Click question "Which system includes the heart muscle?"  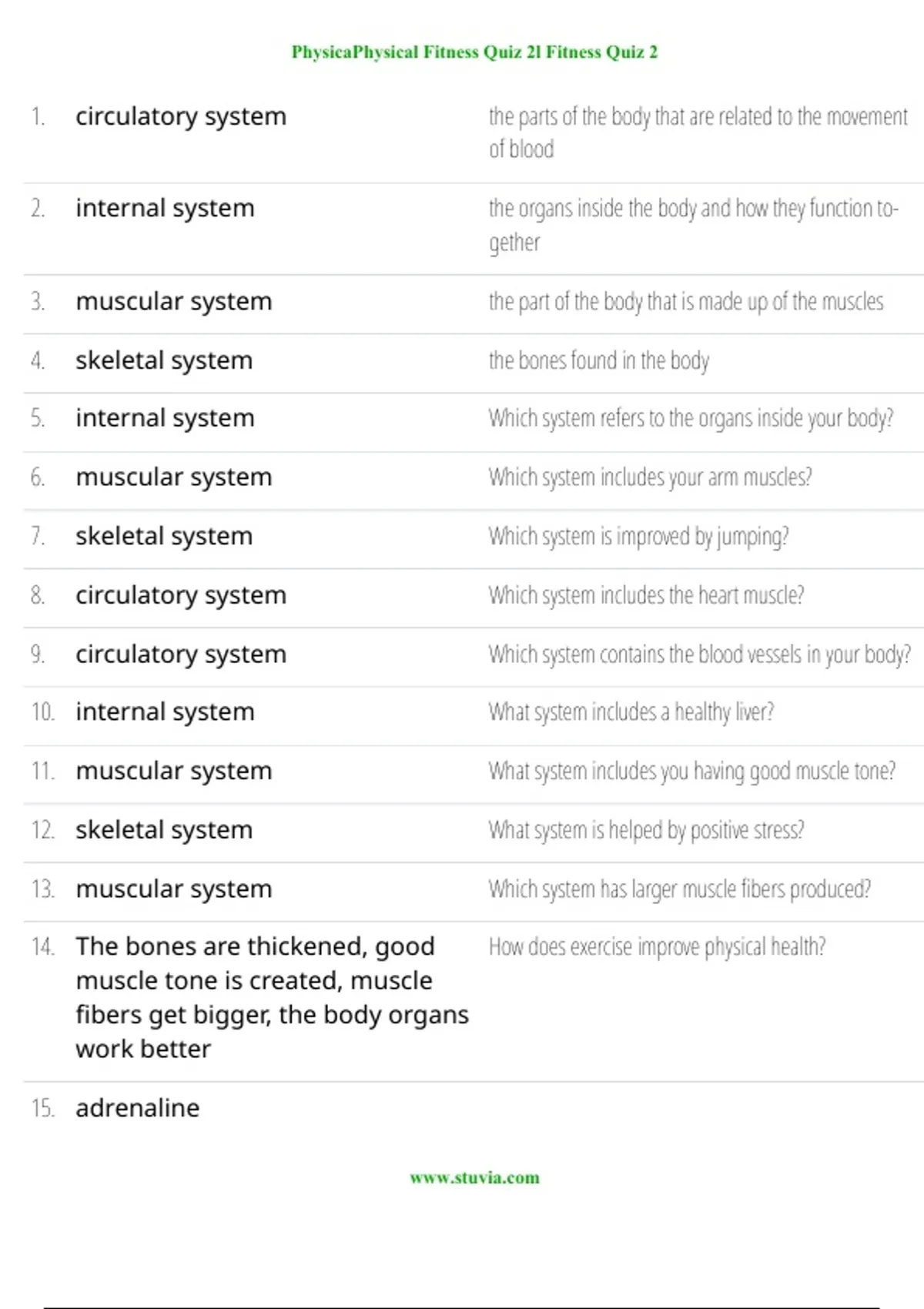pyautogui.click(x=646, y=595)
